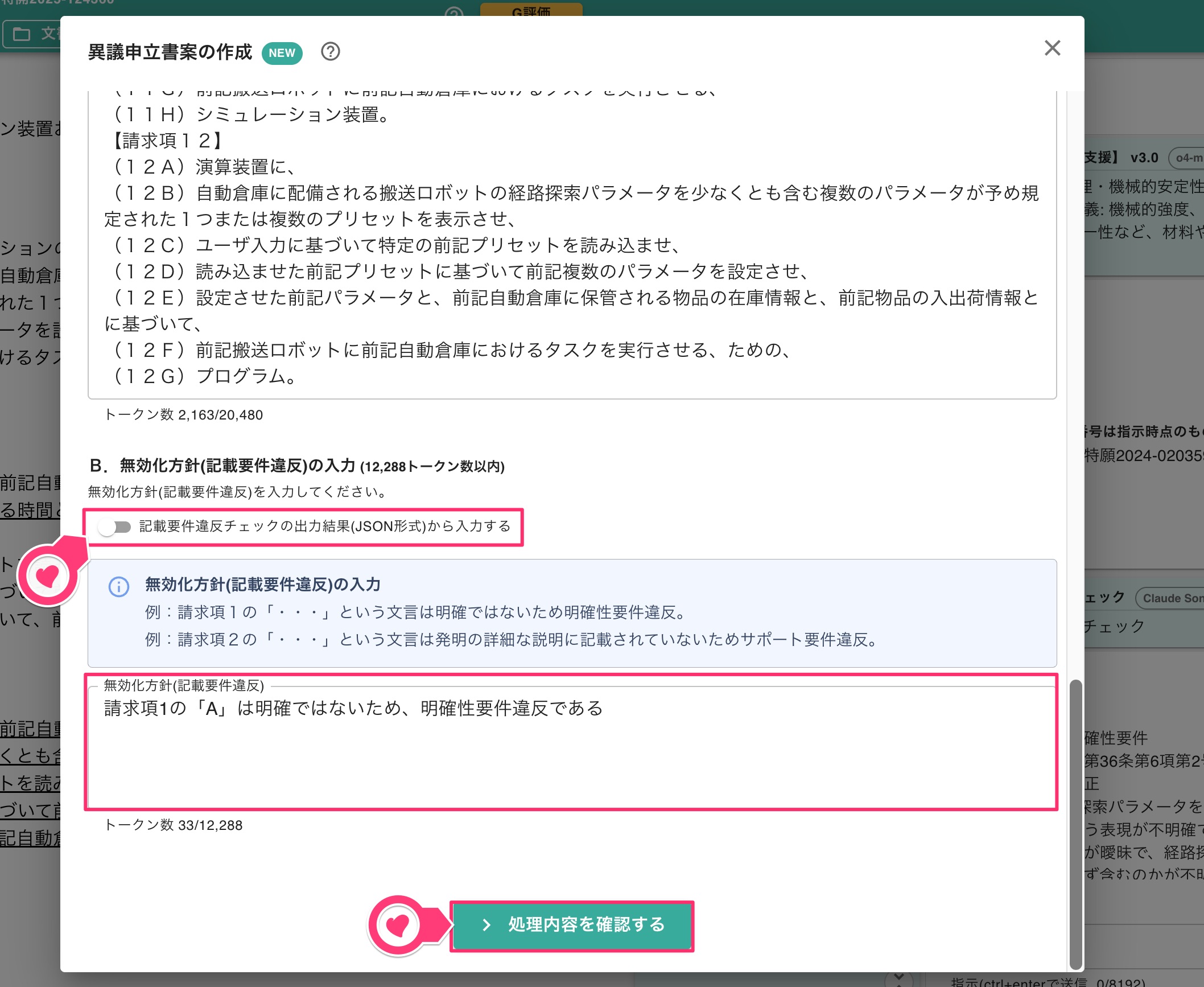This screenshot has width=1204, height=987.
Task: Click the line （１１H）シミュレーション装置。
Action: point(249,115)
